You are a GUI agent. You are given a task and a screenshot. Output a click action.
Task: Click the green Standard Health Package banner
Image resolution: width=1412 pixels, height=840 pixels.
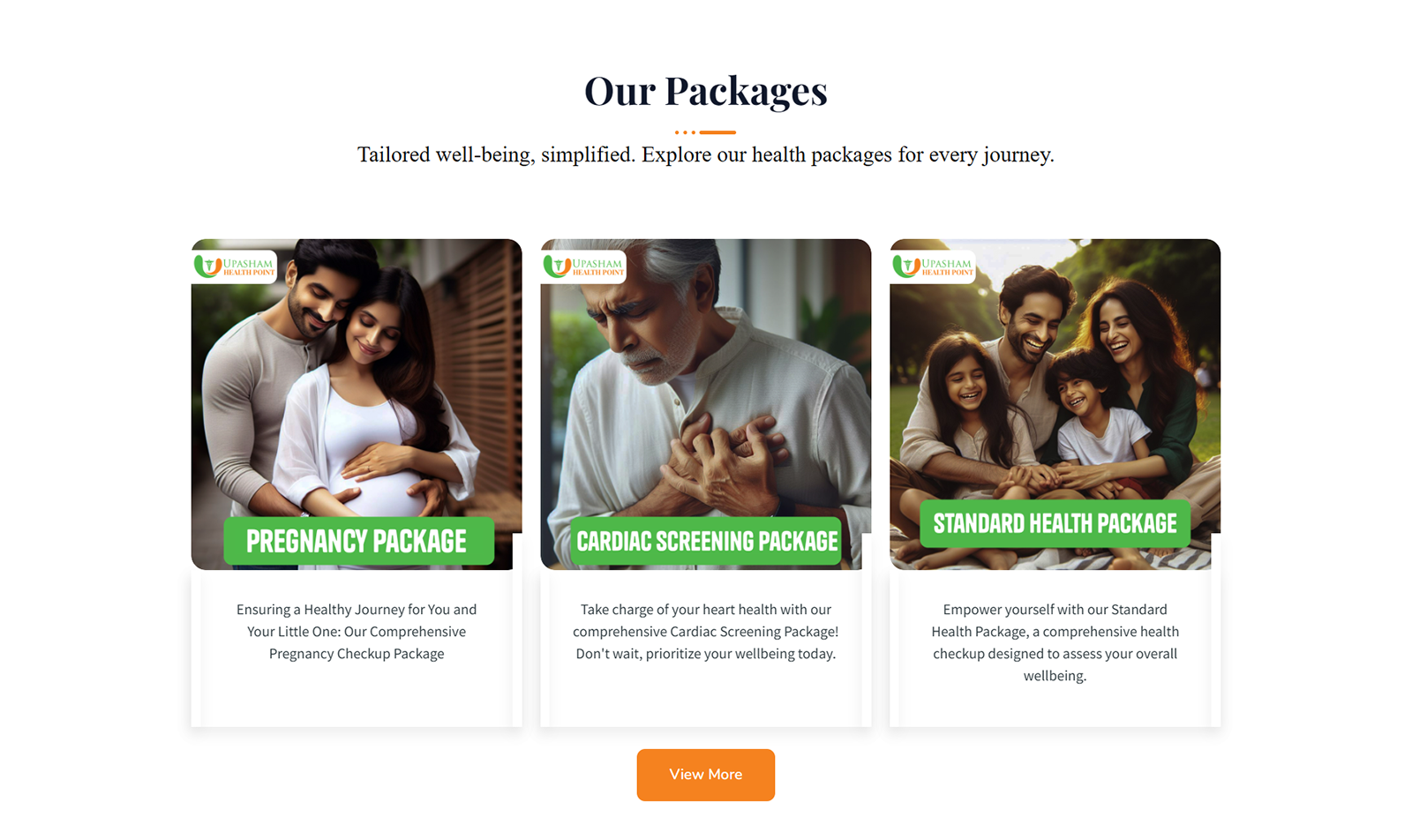coord(1055,523)
